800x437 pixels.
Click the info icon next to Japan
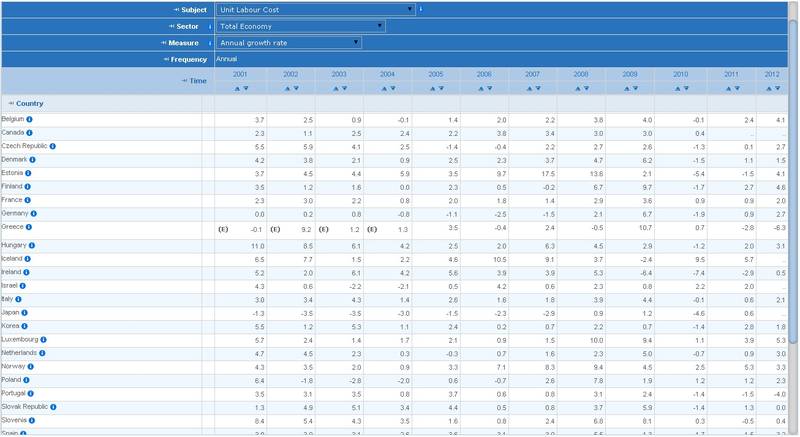click(x=27, y=312)
